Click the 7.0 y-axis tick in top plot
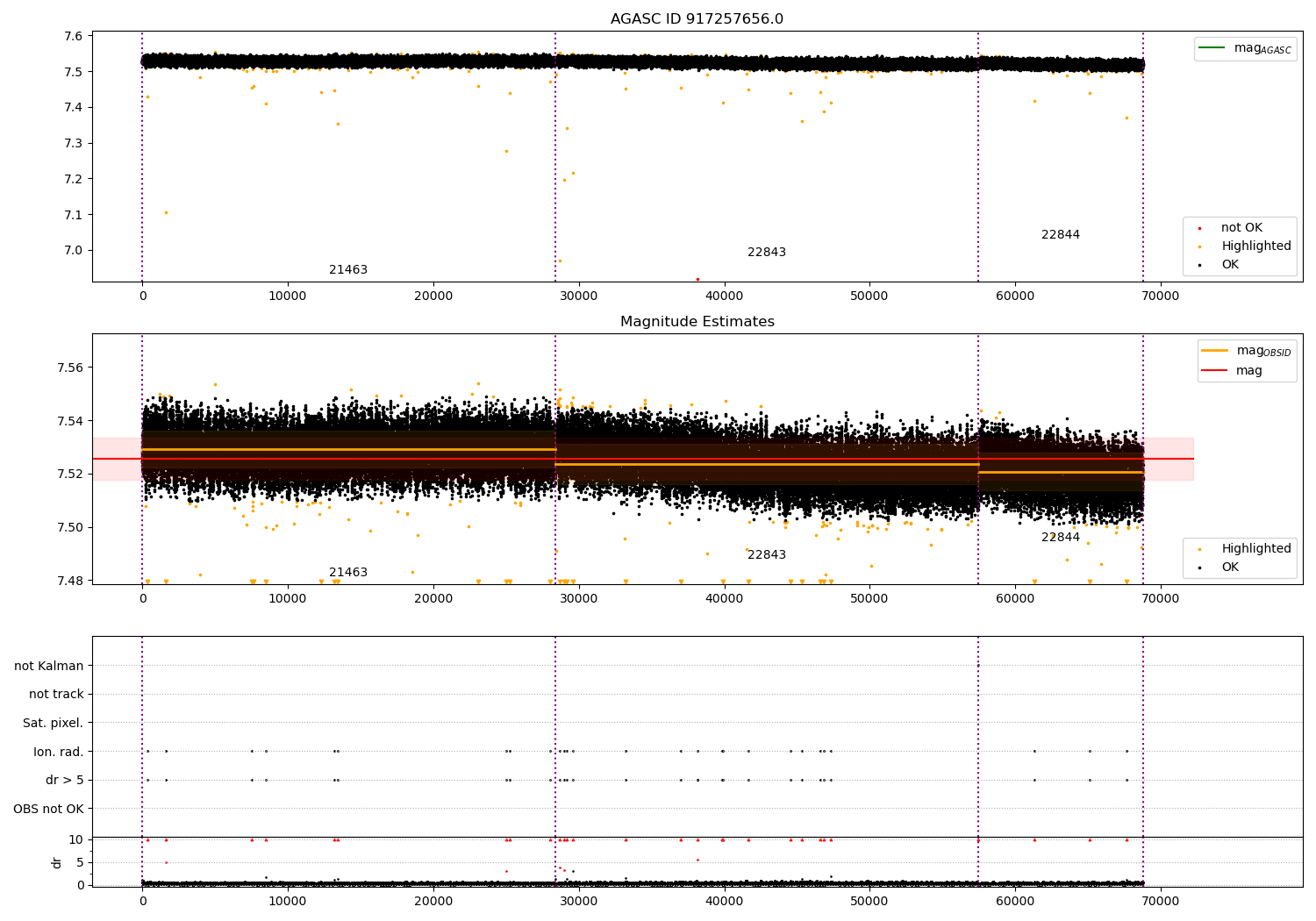1316x921 pixels. click(x=74, y=251)
